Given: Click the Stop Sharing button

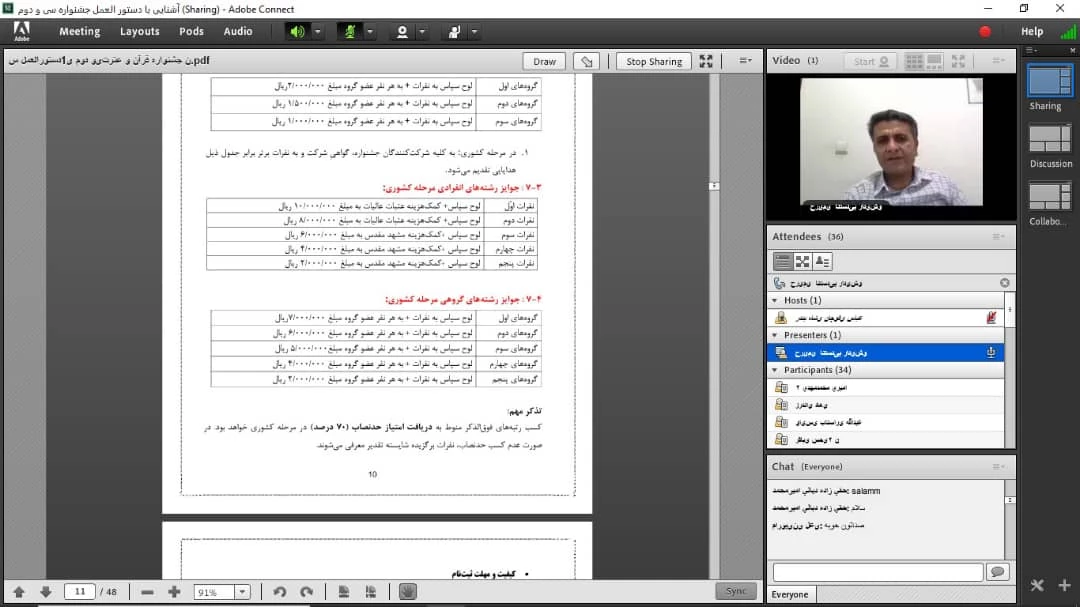Looking at the screenshot, I should pyautogui.click(x=654, y=61).
